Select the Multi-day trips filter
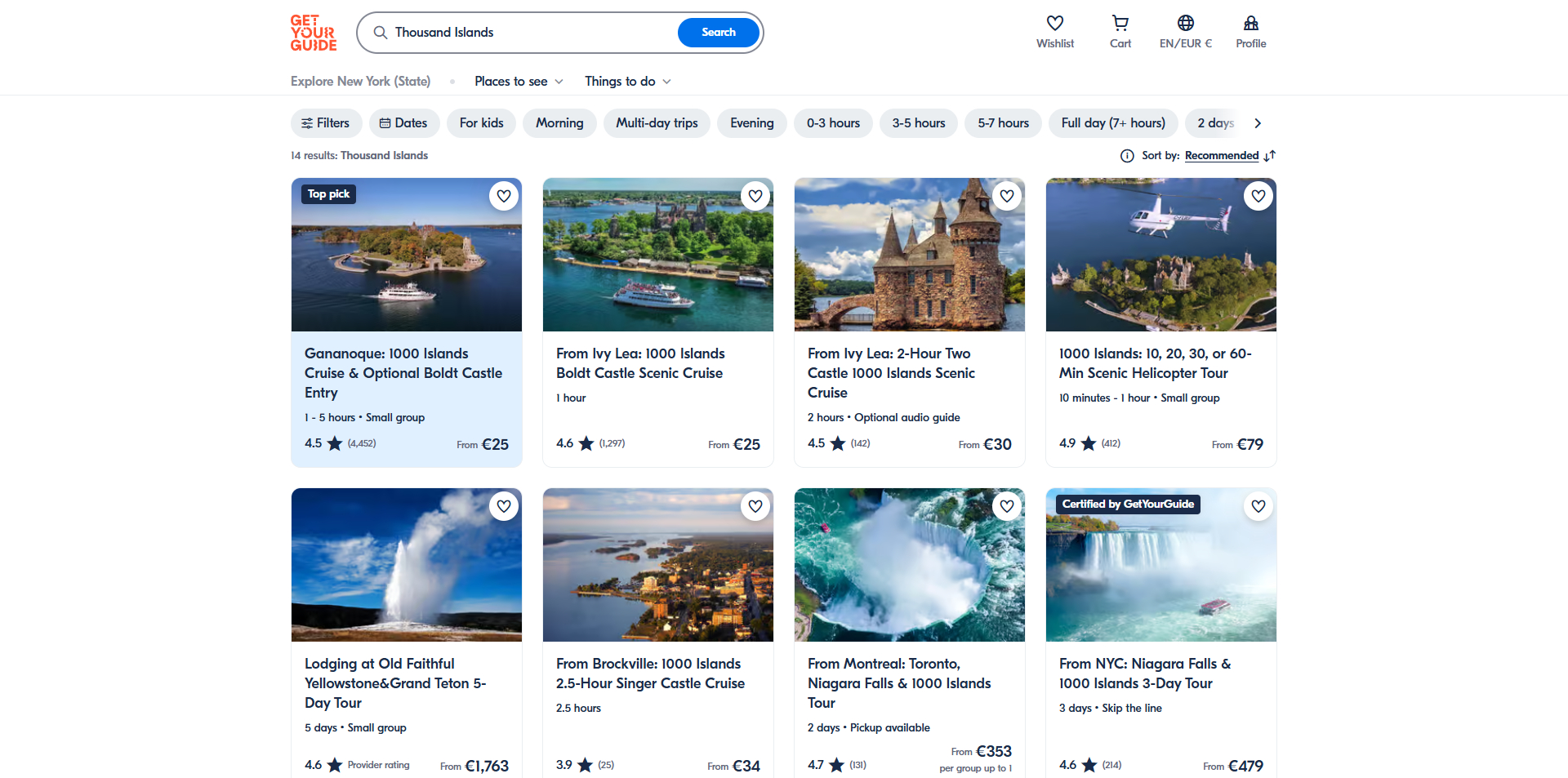 tap(657, 122)
